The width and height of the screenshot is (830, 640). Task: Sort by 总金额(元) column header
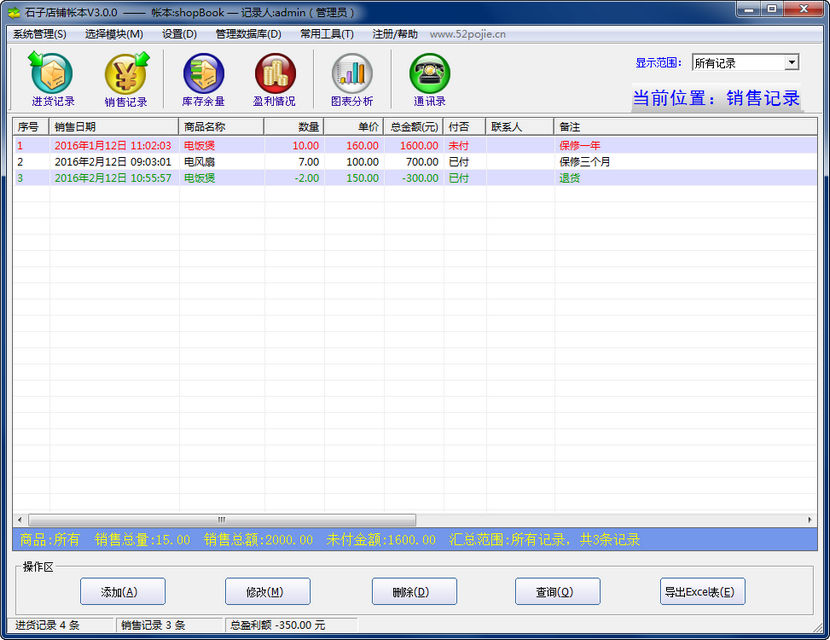point(413,127)
